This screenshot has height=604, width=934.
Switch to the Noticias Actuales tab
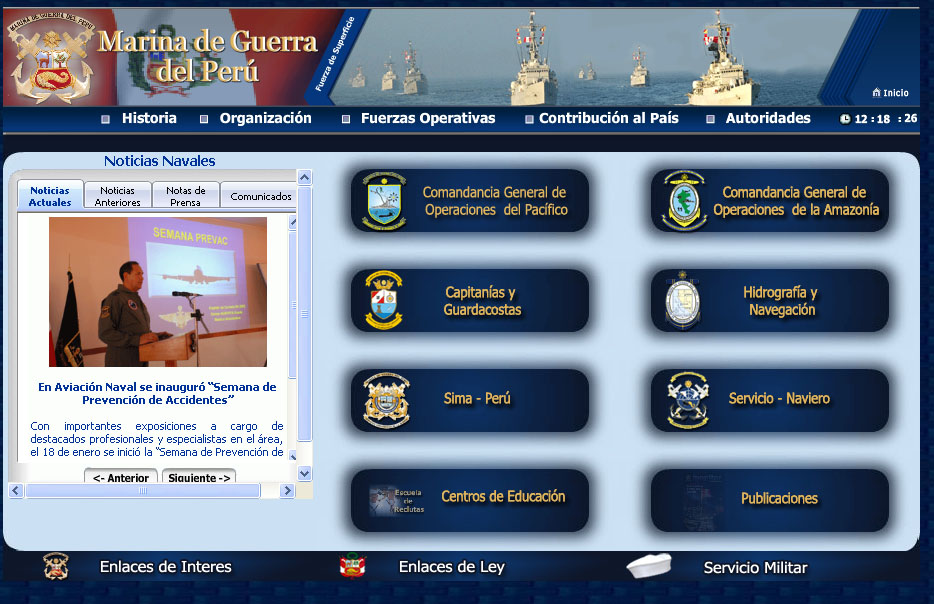(x=50, y=195)
